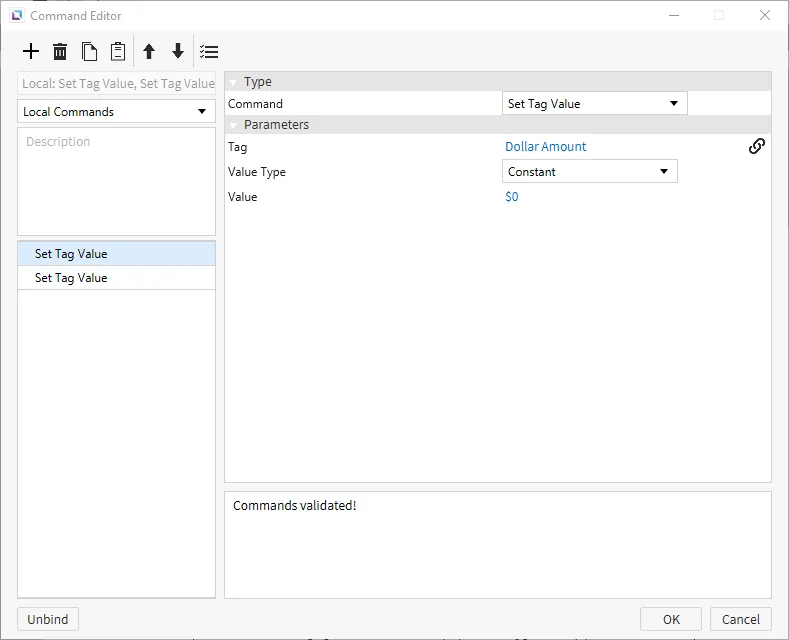The height and width of the screenshot is (640, 789).
Task: Open the Value Type Constant dropdown
Action: [x=589, y=172]
